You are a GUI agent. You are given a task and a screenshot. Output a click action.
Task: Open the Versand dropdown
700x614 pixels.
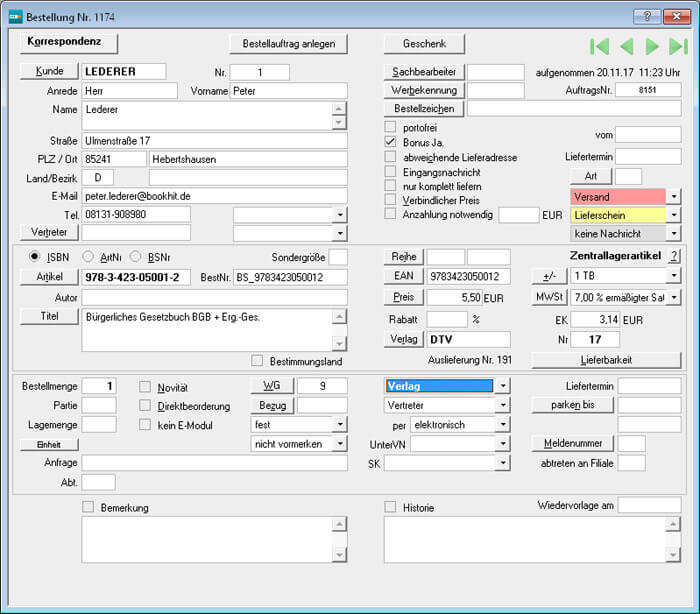(x=674, y=196)
